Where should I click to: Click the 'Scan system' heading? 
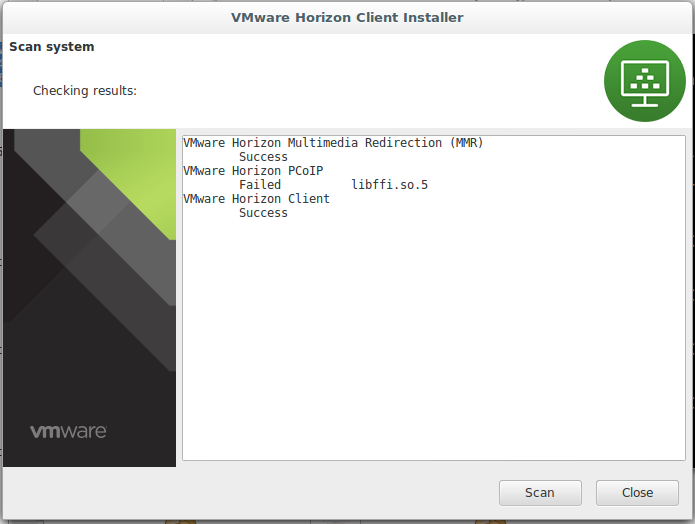coord(52,47)
